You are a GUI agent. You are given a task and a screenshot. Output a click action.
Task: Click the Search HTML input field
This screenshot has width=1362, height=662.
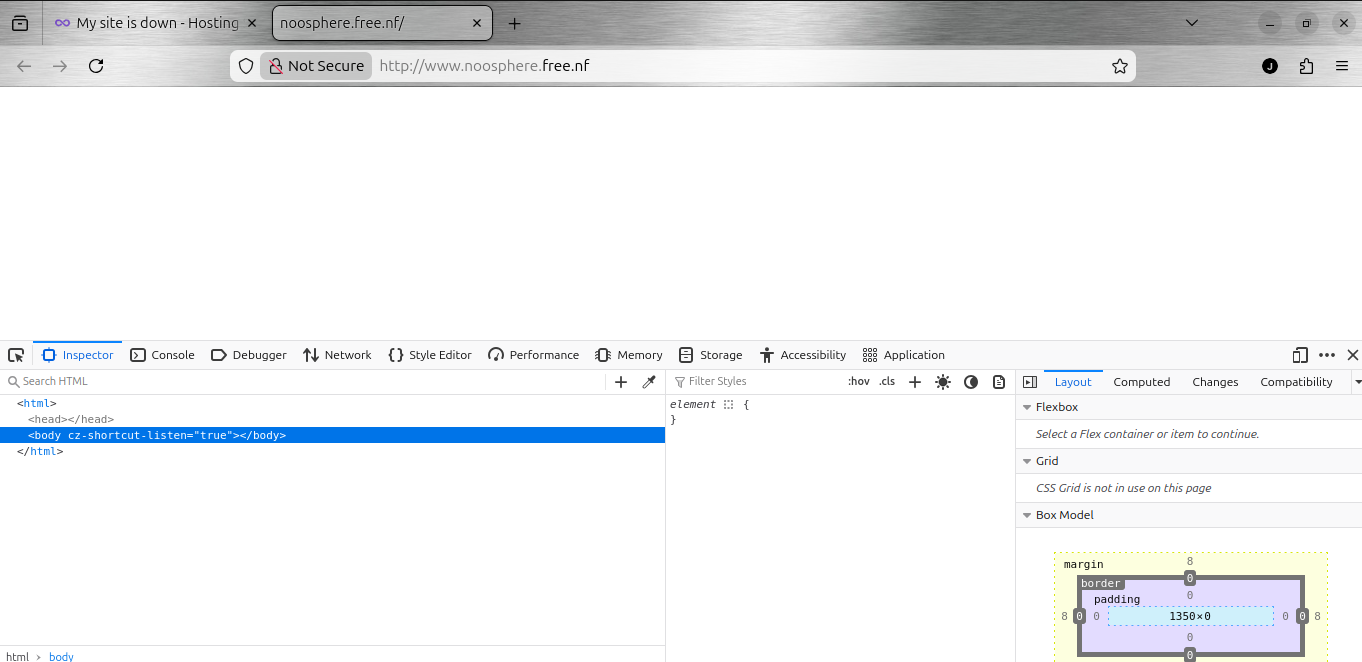(300, 382)
